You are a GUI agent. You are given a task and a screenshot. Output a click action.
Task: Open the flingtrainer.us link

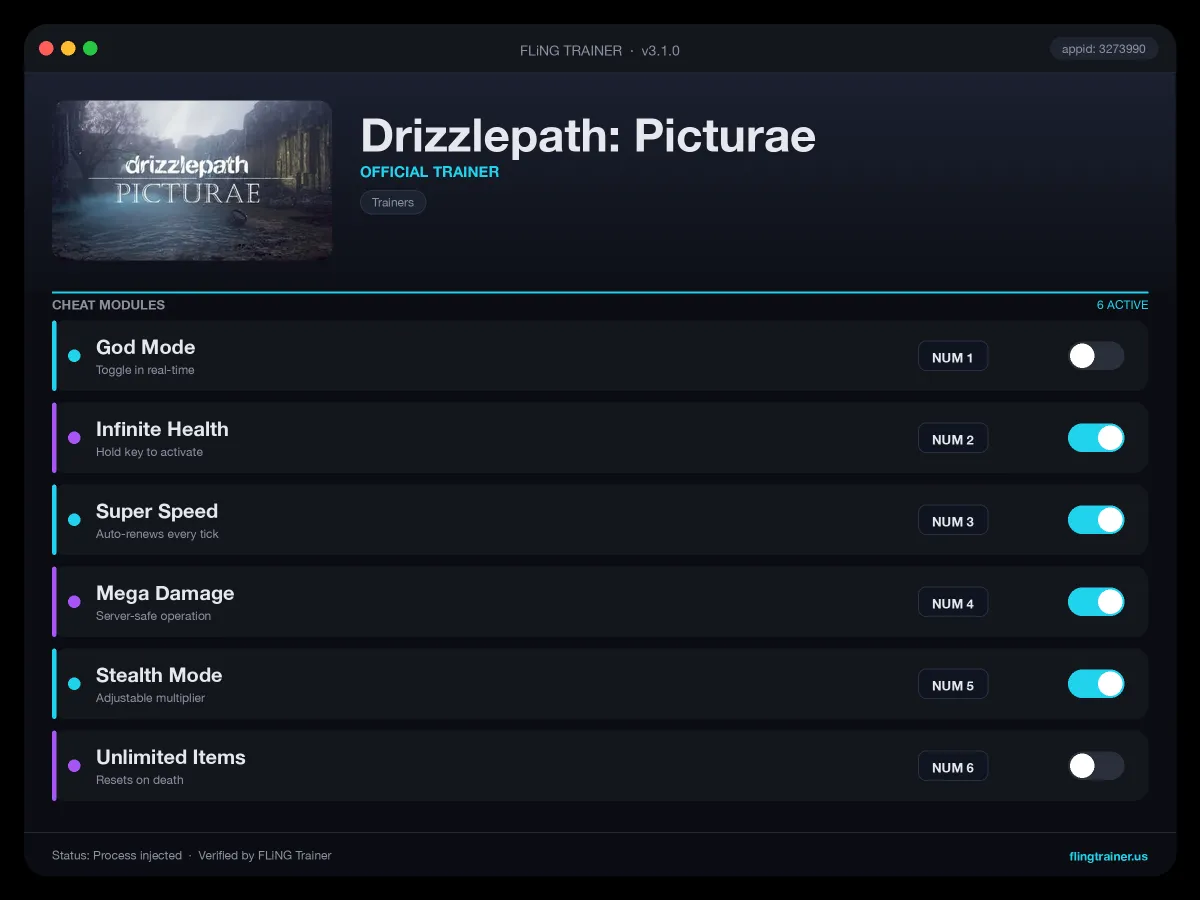pyautogui.click(x=1108, y=856)
